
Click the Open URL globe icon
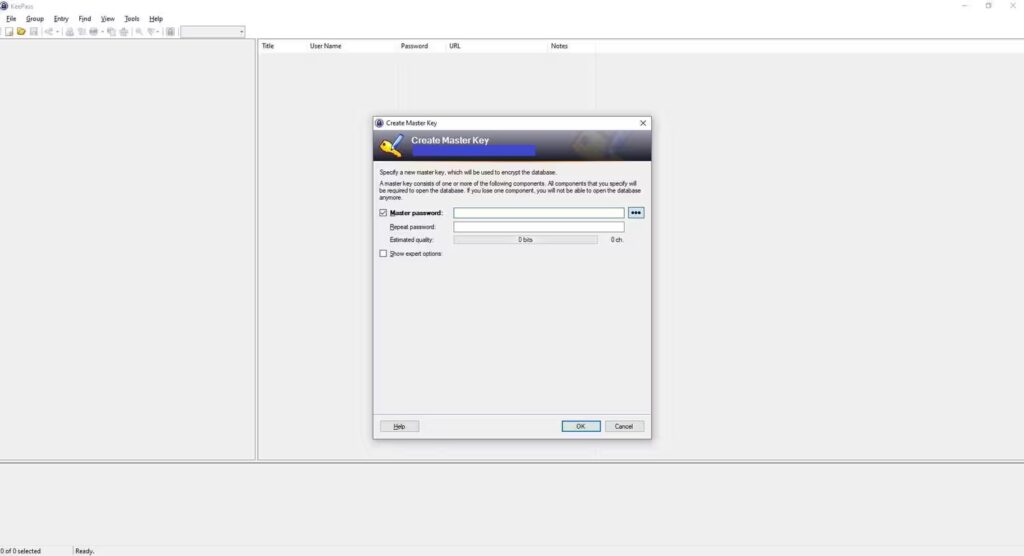click(x=93, y=31)
